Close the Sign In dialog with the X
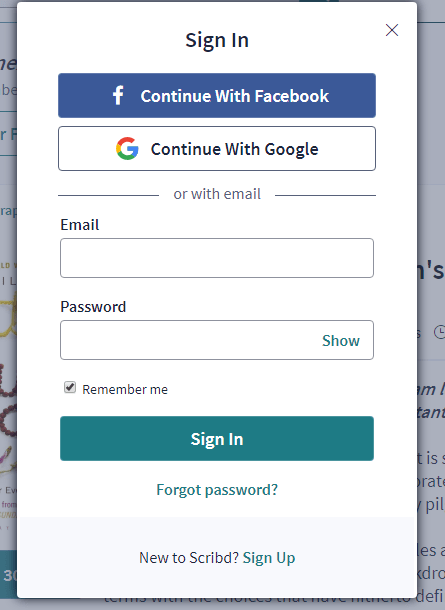Screen dimensions: 445x610 point(392,30)
